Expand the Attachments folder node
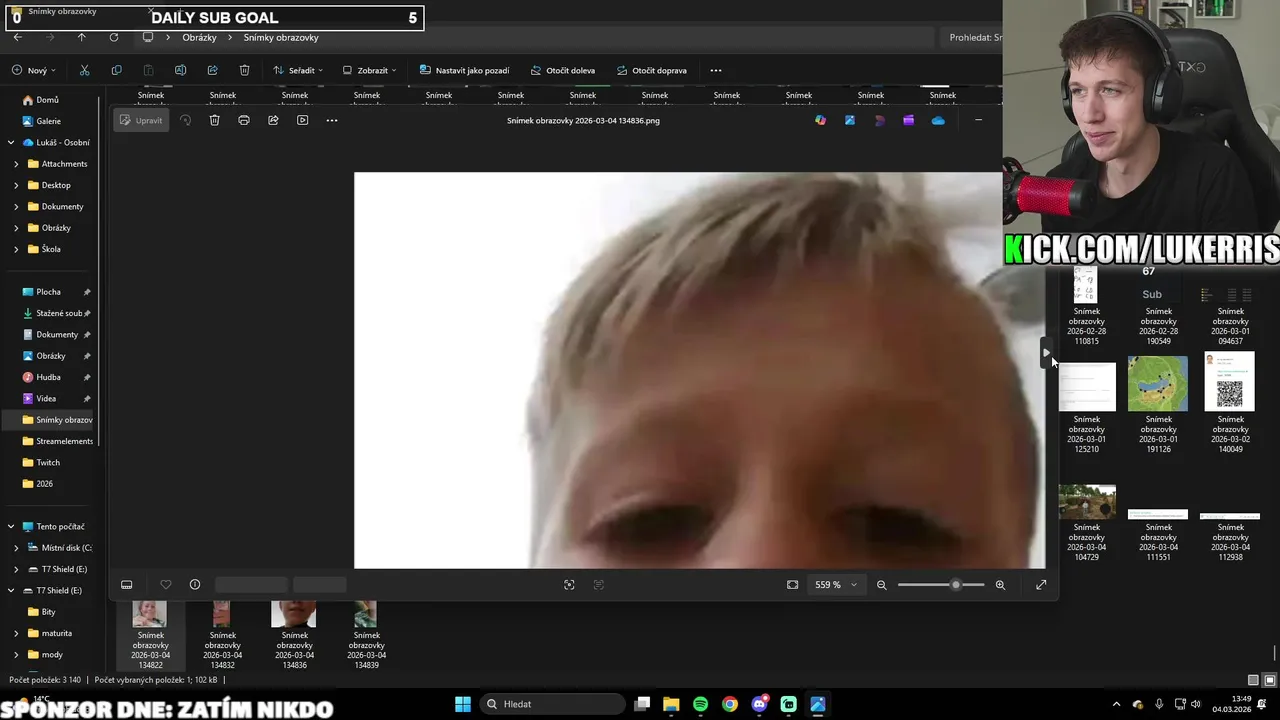Viewport: 1280px width, 720px height. click(x=15, y=164)
